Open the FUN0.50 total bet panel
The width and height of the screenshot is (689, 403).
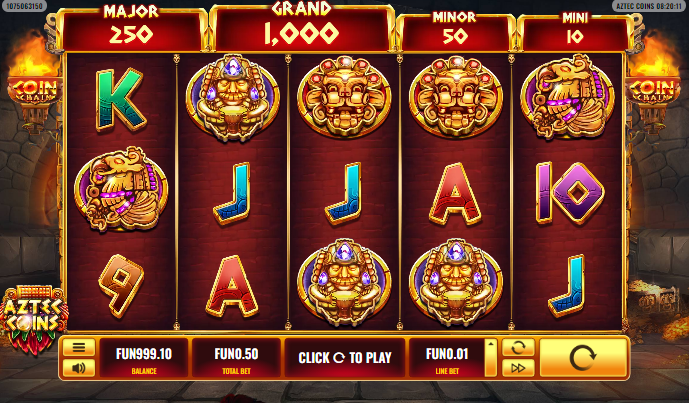(236, 358)
